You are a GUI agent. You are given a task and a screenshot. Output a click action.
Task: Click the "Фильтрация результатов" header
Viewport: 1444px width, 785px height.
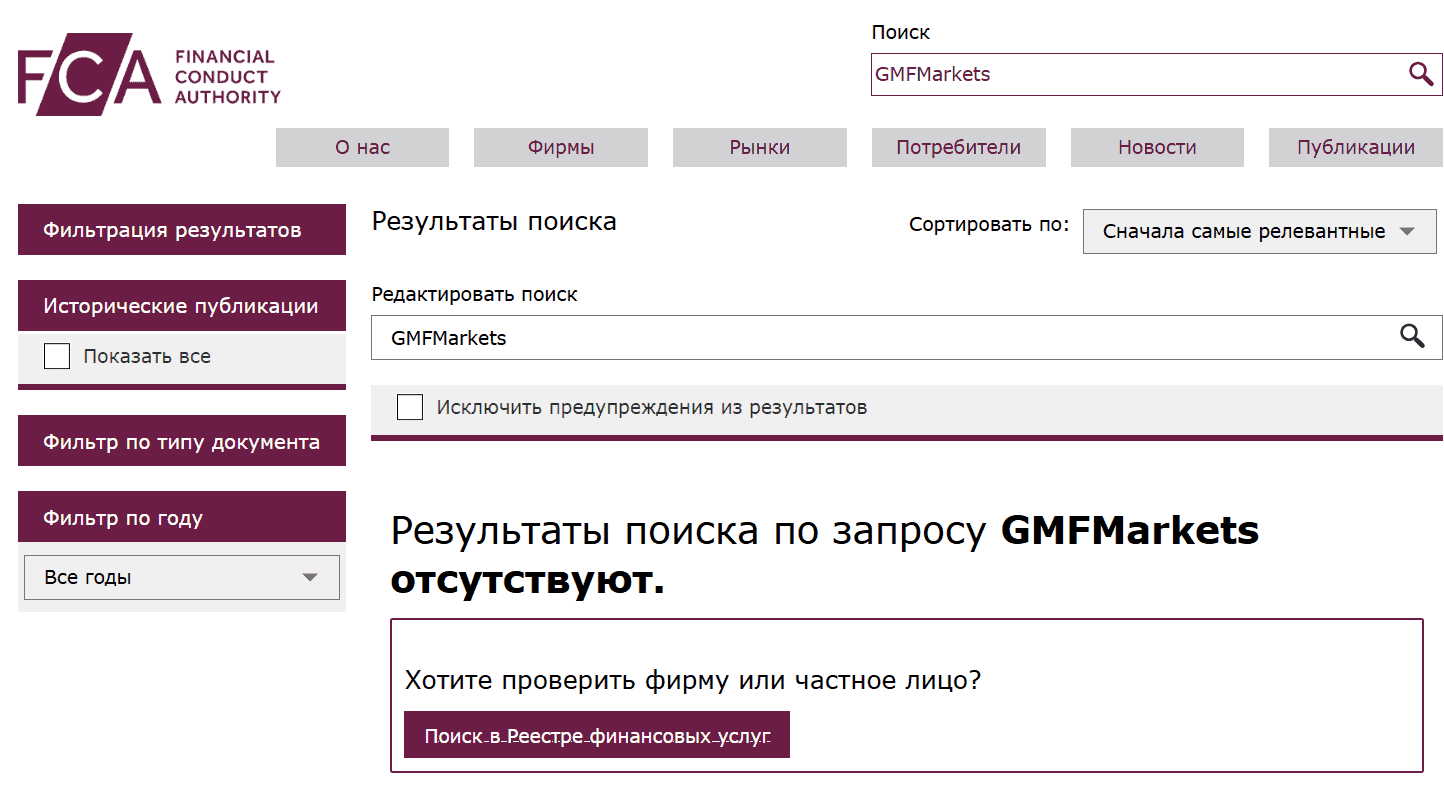(x=181, y=229)
